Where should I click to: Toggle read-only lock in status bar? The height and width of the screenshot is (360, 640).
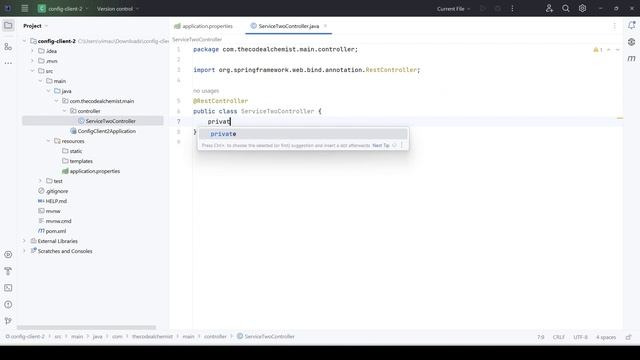[629, 337]
